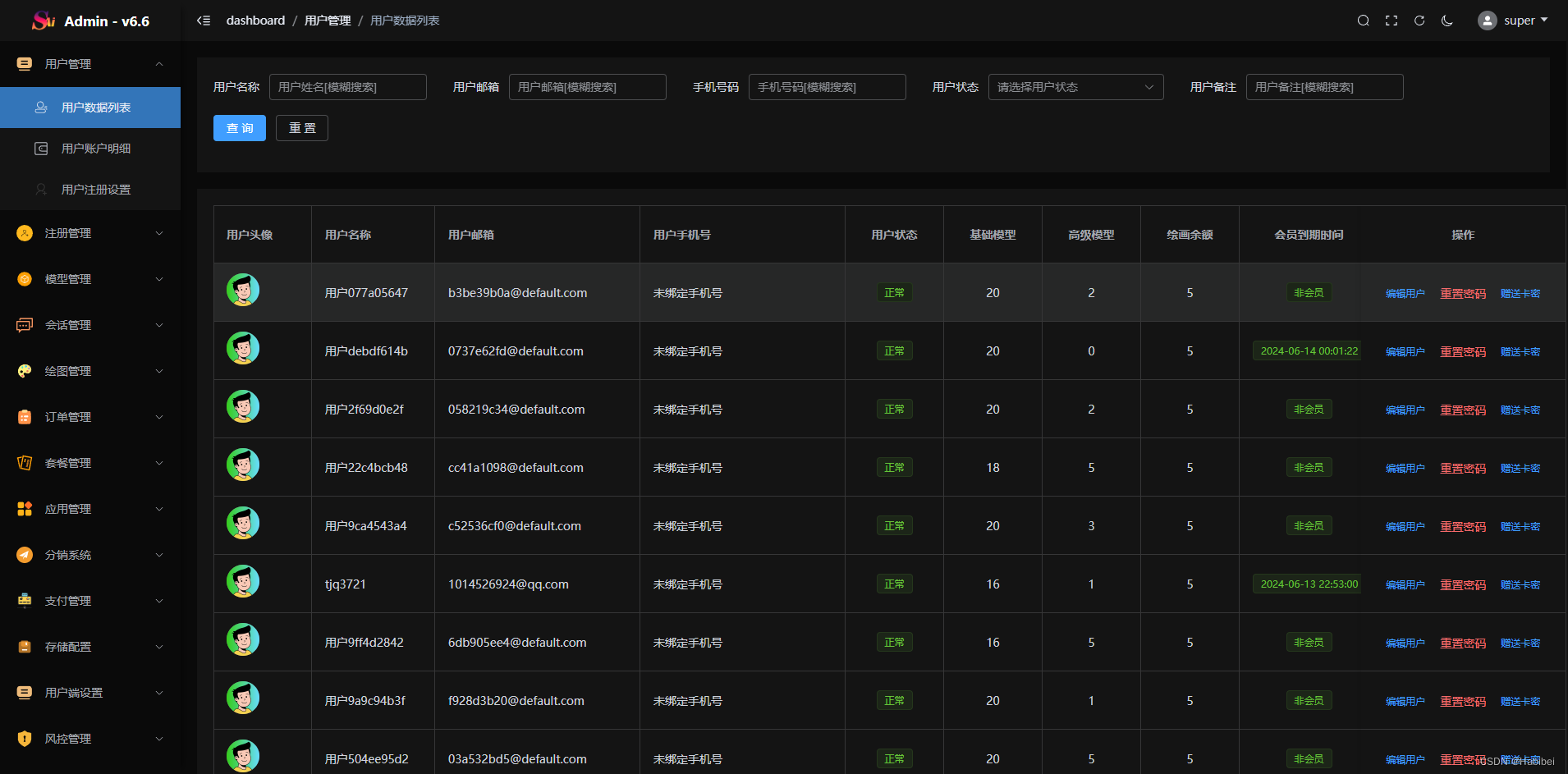Screen dimensions: 1568x774
Task: Click email 1014526924@qq.com
Action: click(508, 584)
